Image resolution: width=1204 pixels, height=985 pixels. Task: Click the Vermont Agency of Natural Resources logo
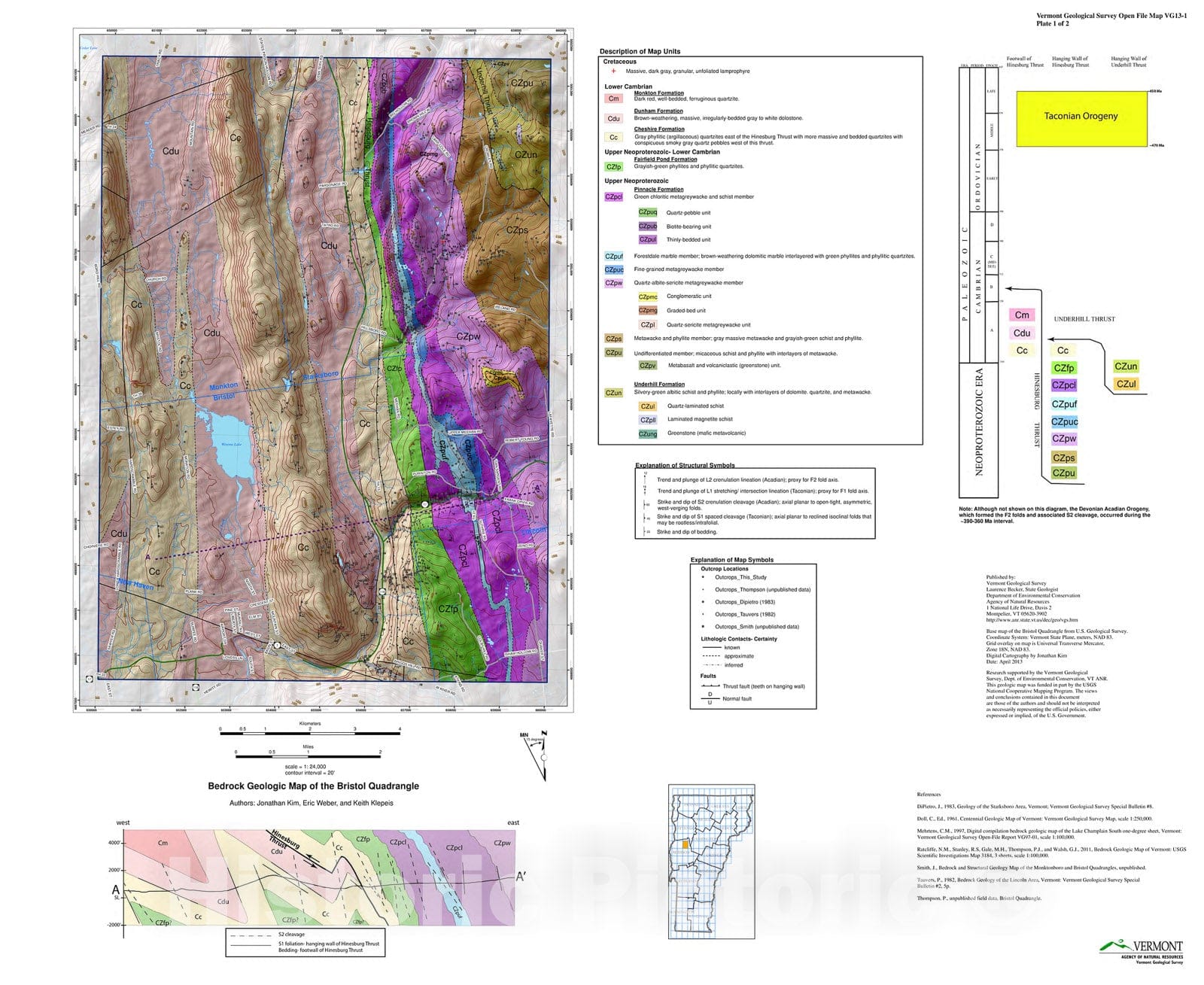tap(1141, 950)
